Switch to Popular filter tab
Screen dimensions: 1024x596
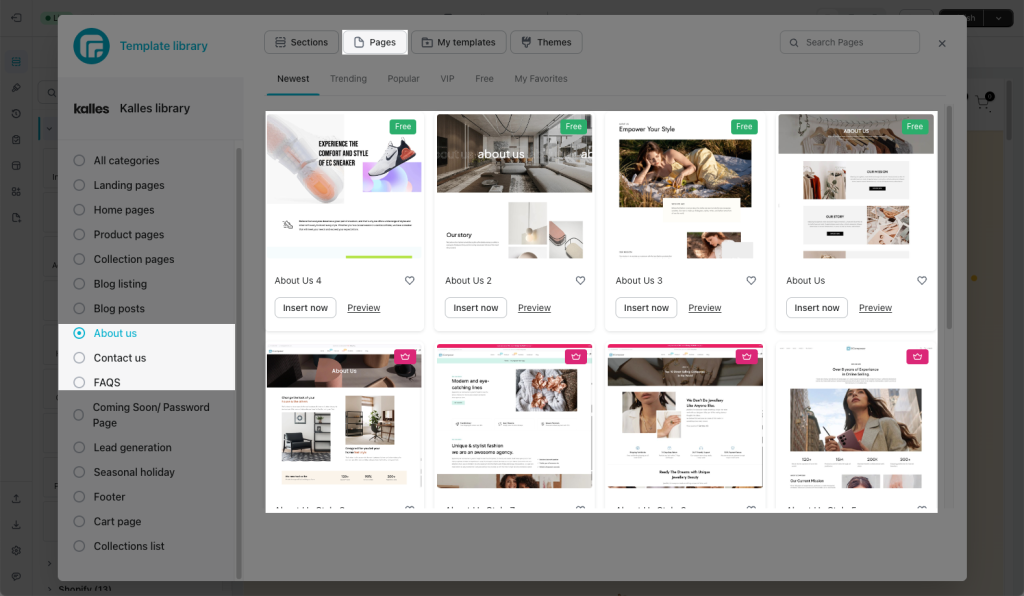pyautogui.click(x=403, y=79)
